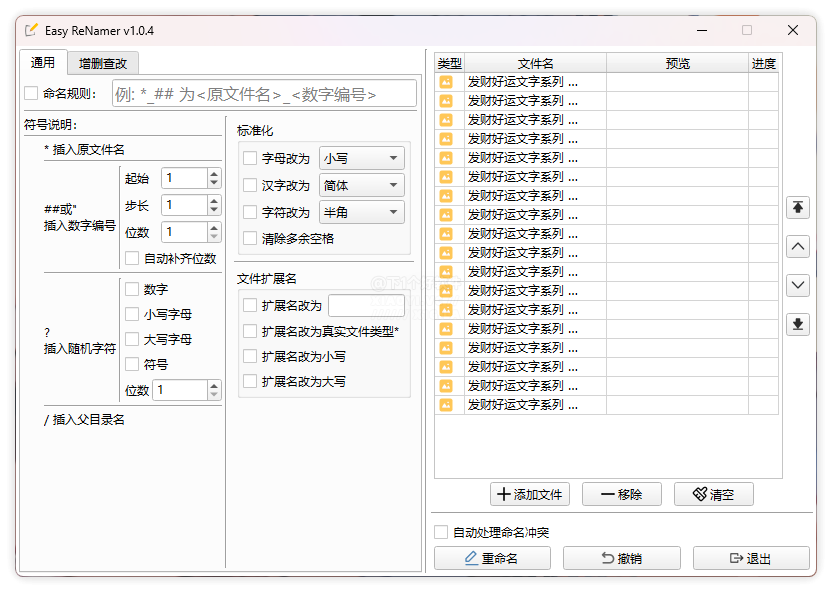The height and width of the screenshot is (592, 832).
Task: Click the 重命名 rename button
Action: (492, 558)
